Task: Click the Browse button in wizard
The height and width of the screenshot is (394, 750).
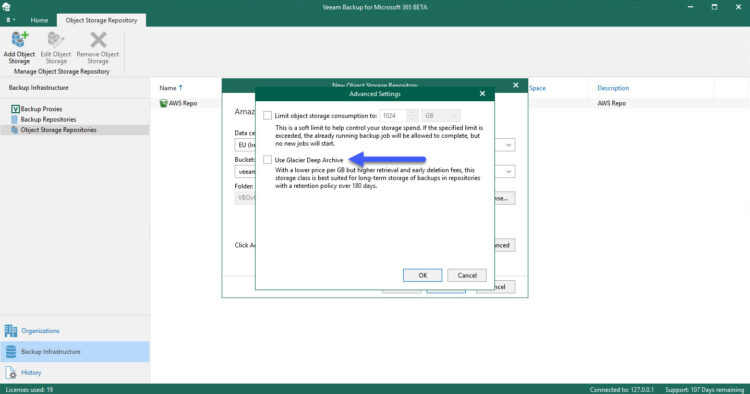Action: [x=504, y=198]
